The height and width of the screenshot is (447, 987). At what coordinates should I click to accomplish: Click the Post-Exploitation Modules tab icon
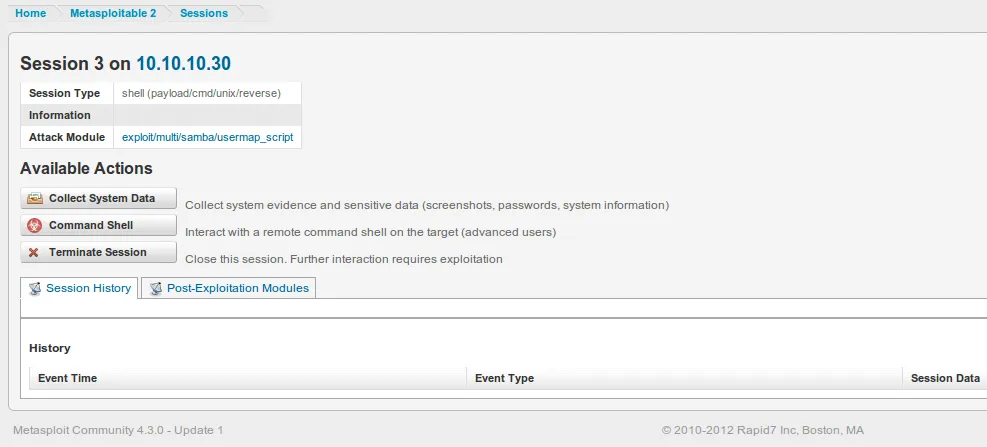(x=156, y=288)
